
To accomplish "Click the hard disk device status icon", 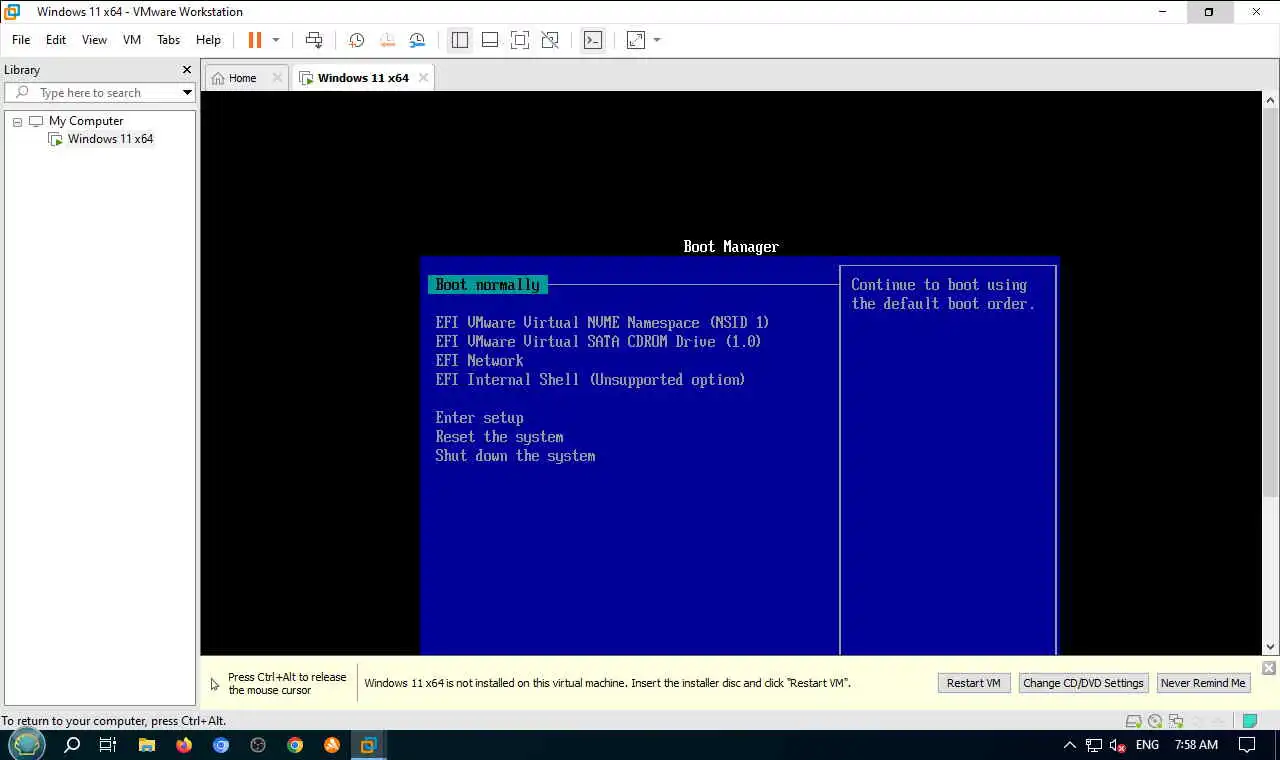I will [1133, 721].
